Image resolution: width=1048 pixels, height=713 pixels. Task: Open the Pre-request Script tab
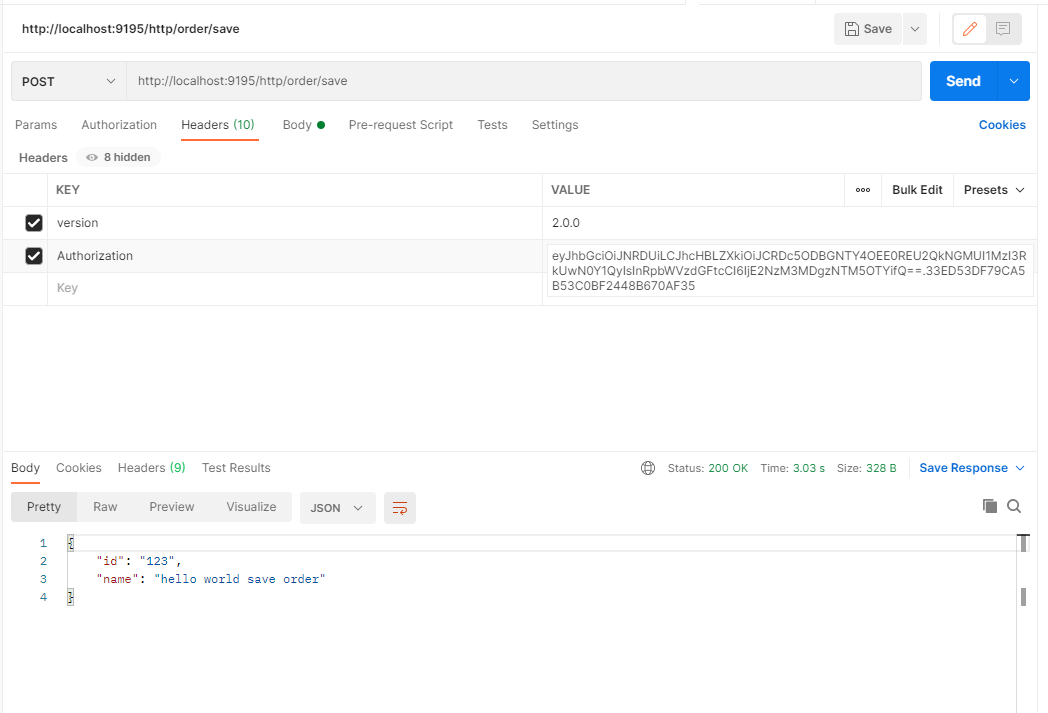tap(400, 125)
